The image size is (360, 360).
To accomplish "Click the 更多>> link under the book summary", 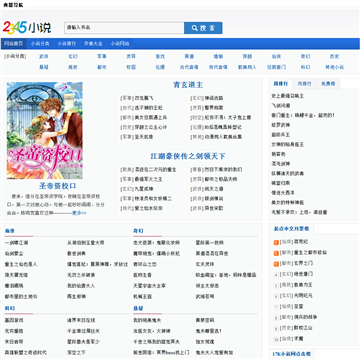I will [79, 213].
